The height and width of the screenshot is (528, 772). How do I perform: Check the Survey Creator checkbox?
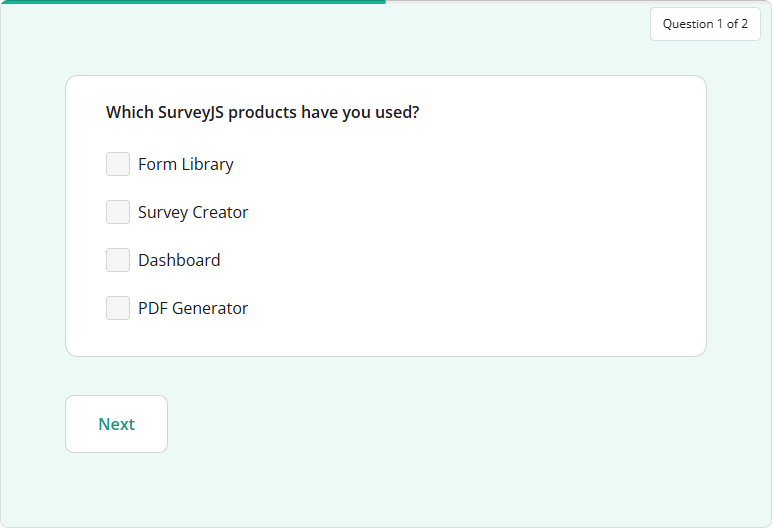[118, 212]
